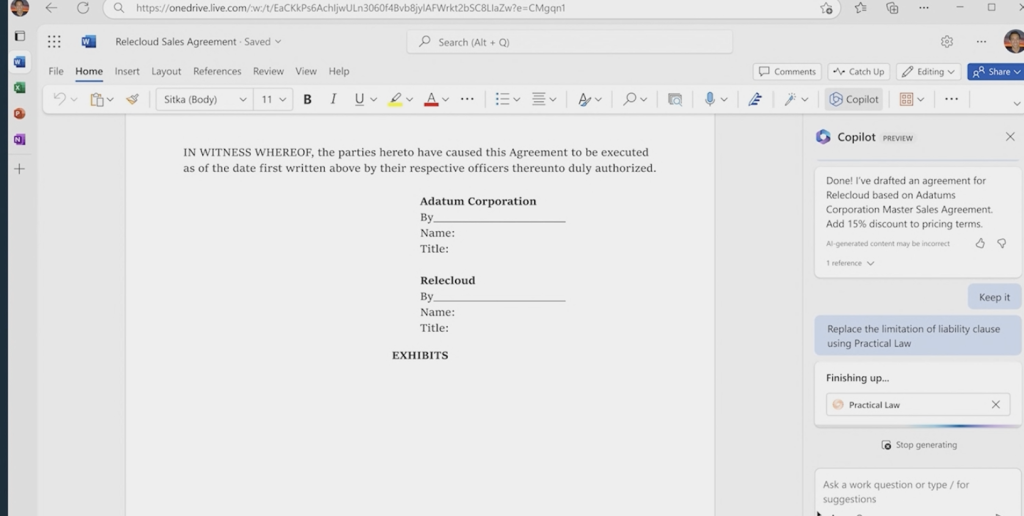
Task: Toggle Underline formatting
Action: [359, 99]
